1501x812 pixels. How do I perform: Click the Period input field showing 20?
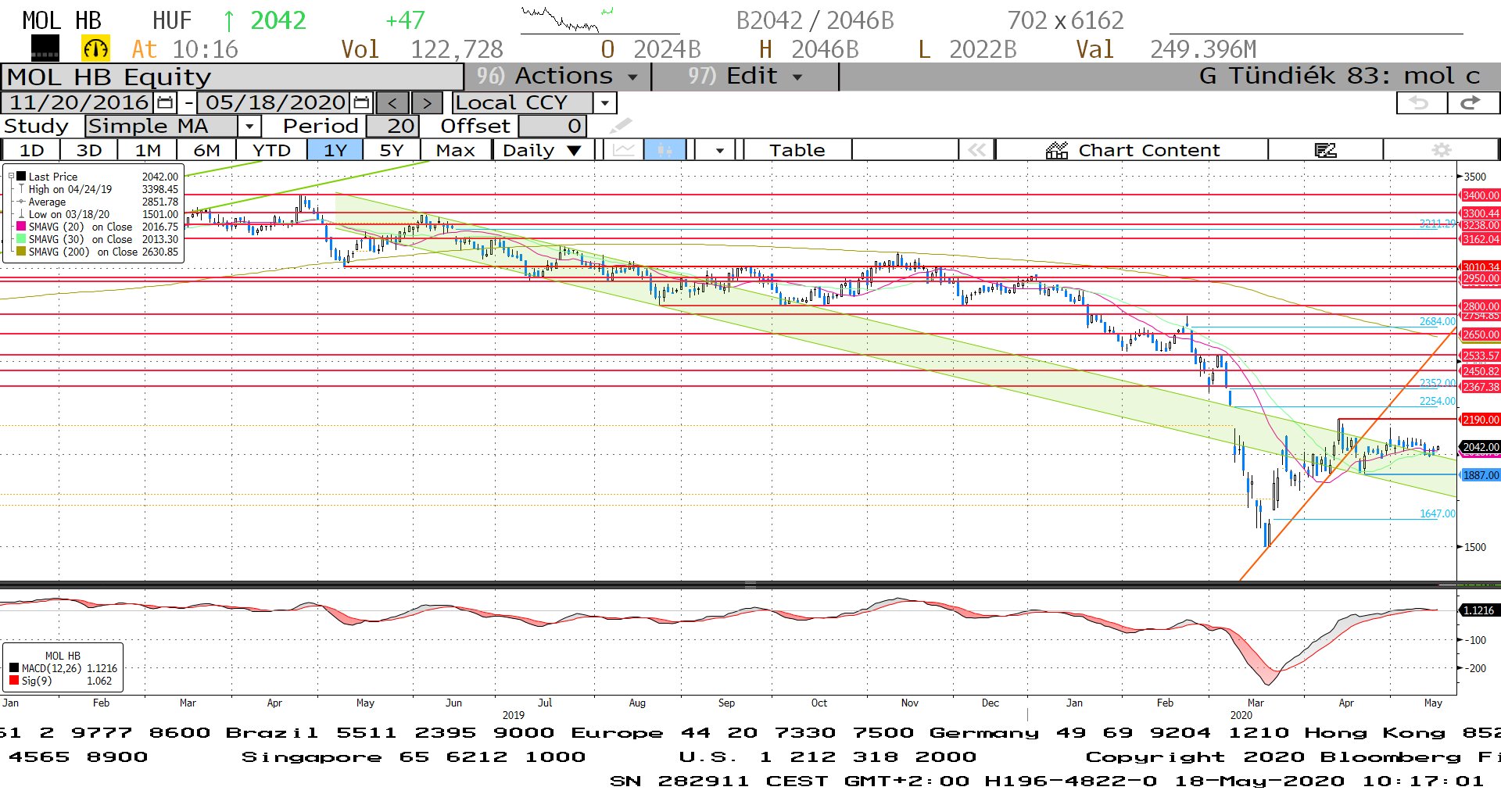393,126
